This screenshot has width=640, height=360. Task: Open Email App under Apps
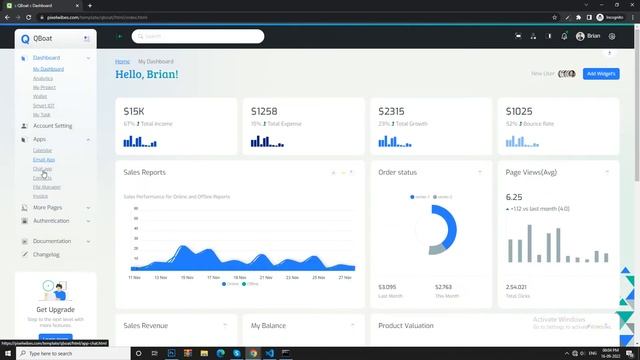coord(44,160)
